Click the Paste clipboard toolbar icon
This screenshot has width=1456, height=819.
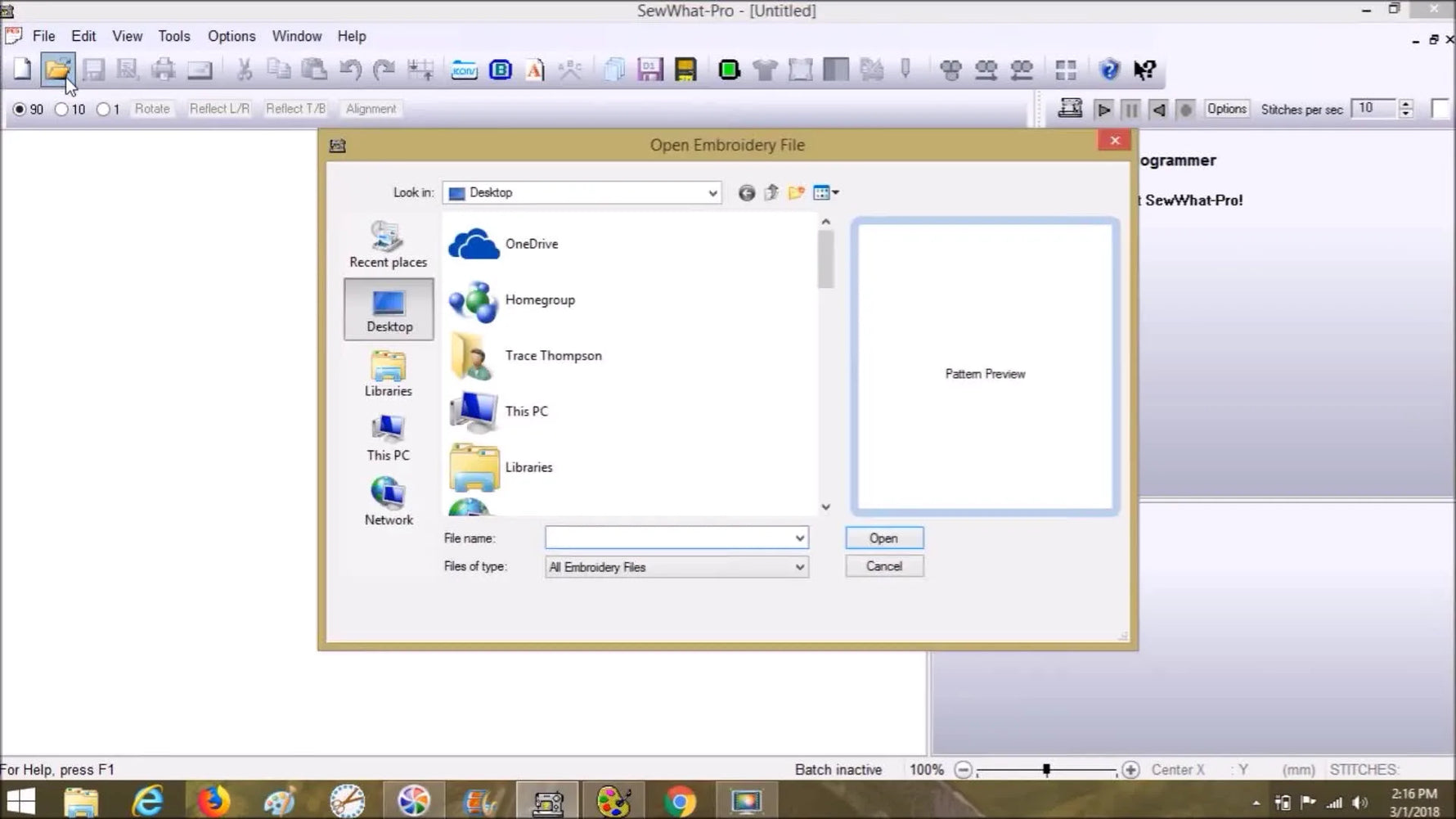pos(314,70)
